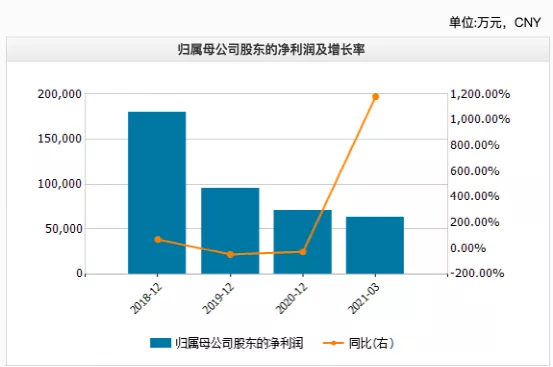Toggle the 归属母公司股东的净利润 legend label
This screenshot has height=367, width=553.
[x=239, y=343]
